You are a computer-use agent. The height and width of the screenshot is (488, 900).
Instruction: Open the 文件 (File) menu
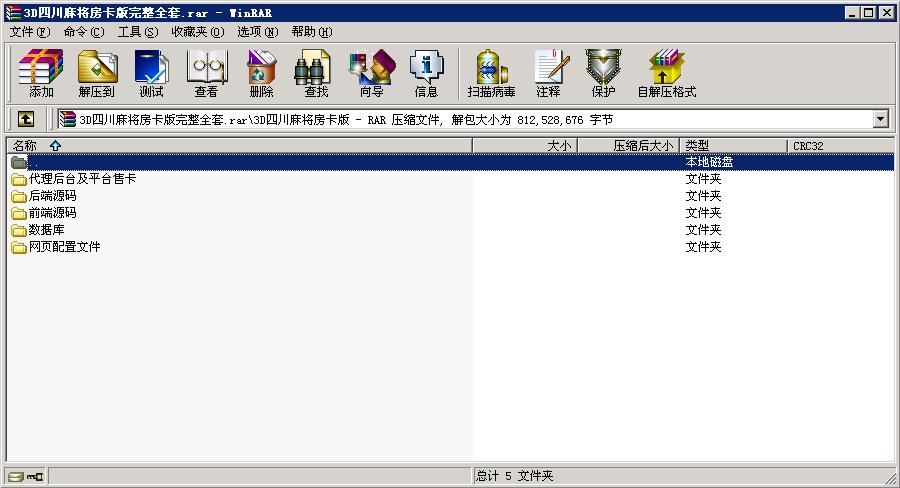(x=29, y=31)
